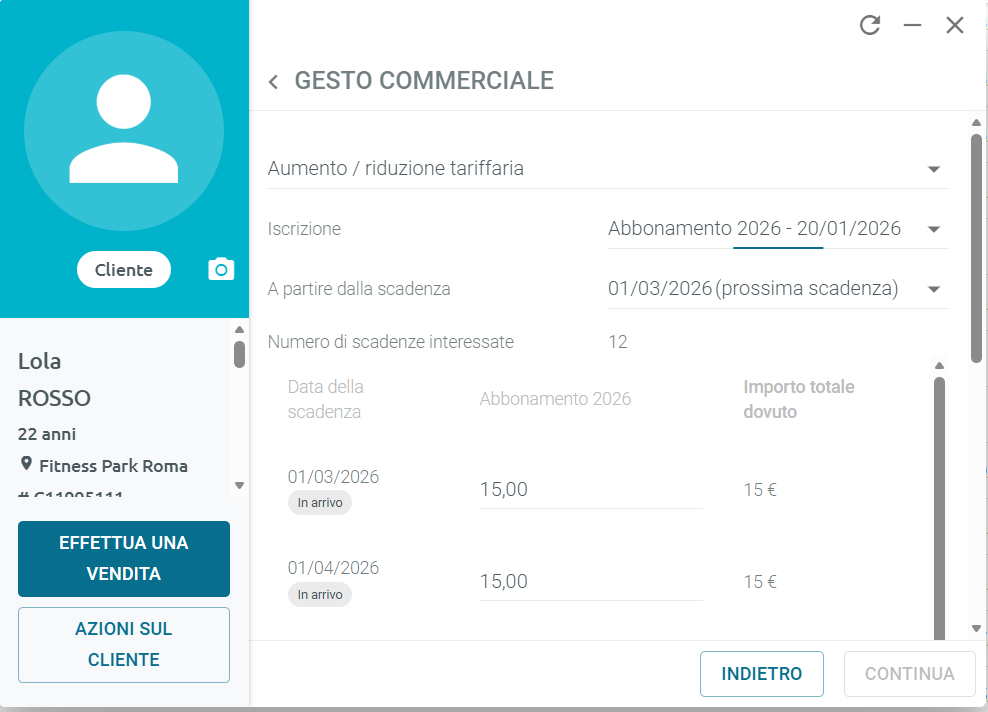This screenshot has height=712, width=988.
Task: Click the 15 € total for 01/04/2026
Action: (x=760, y=582)
